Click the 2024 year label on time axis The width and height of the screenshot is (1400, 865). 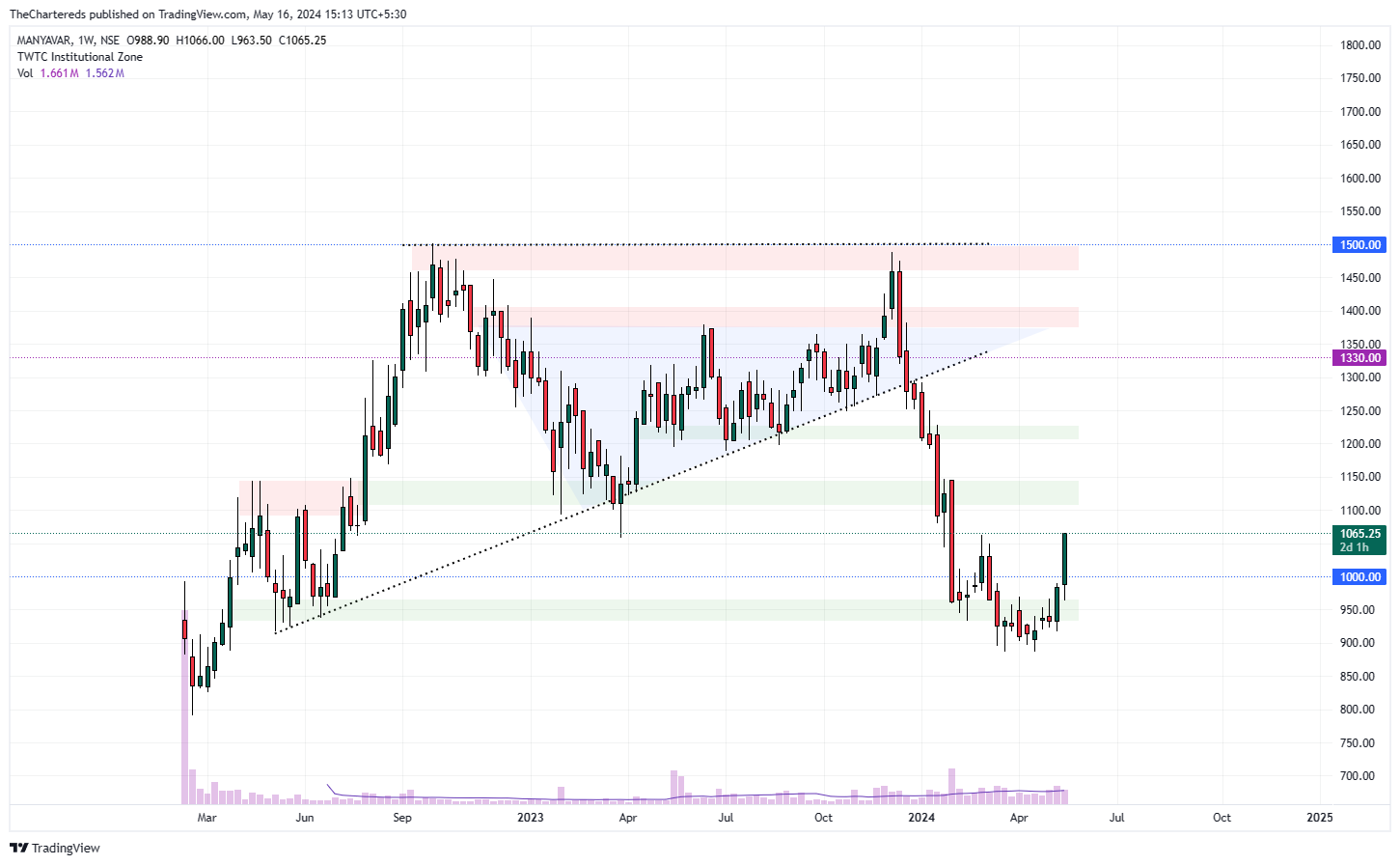pos(921,818)
